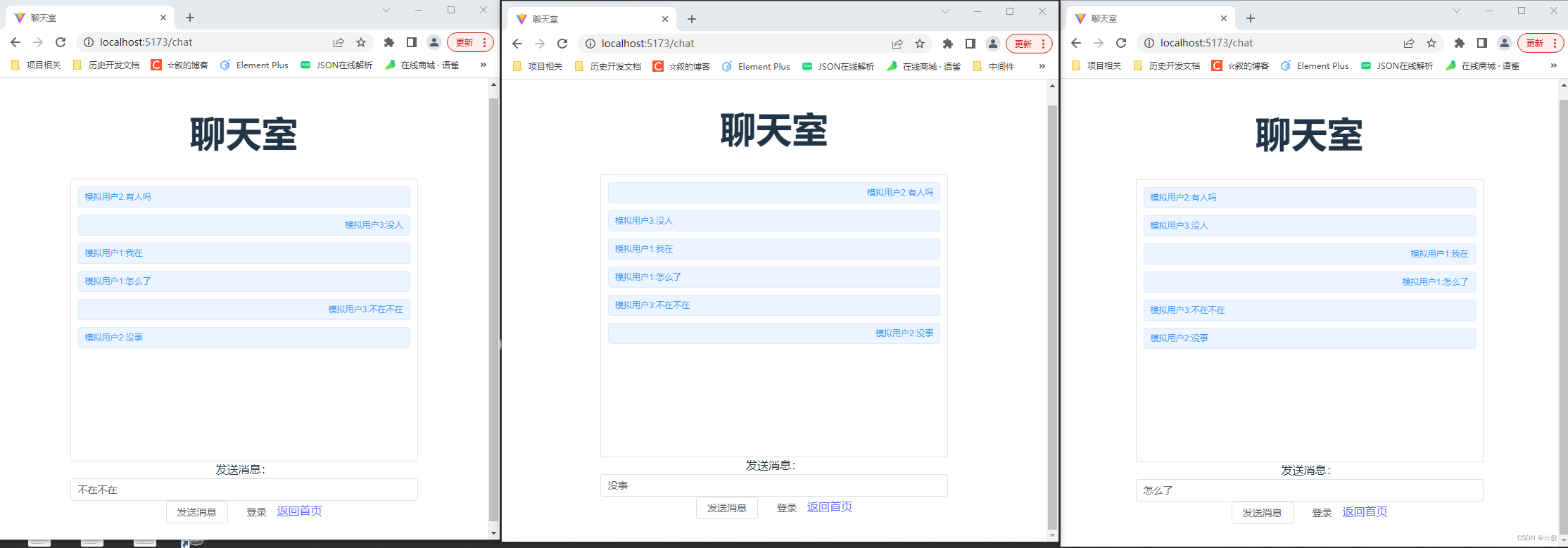Expand hidden bookmarks chevron in middle window
1568x548 pixels.
pyautogui.click(x=1042, y=66)
